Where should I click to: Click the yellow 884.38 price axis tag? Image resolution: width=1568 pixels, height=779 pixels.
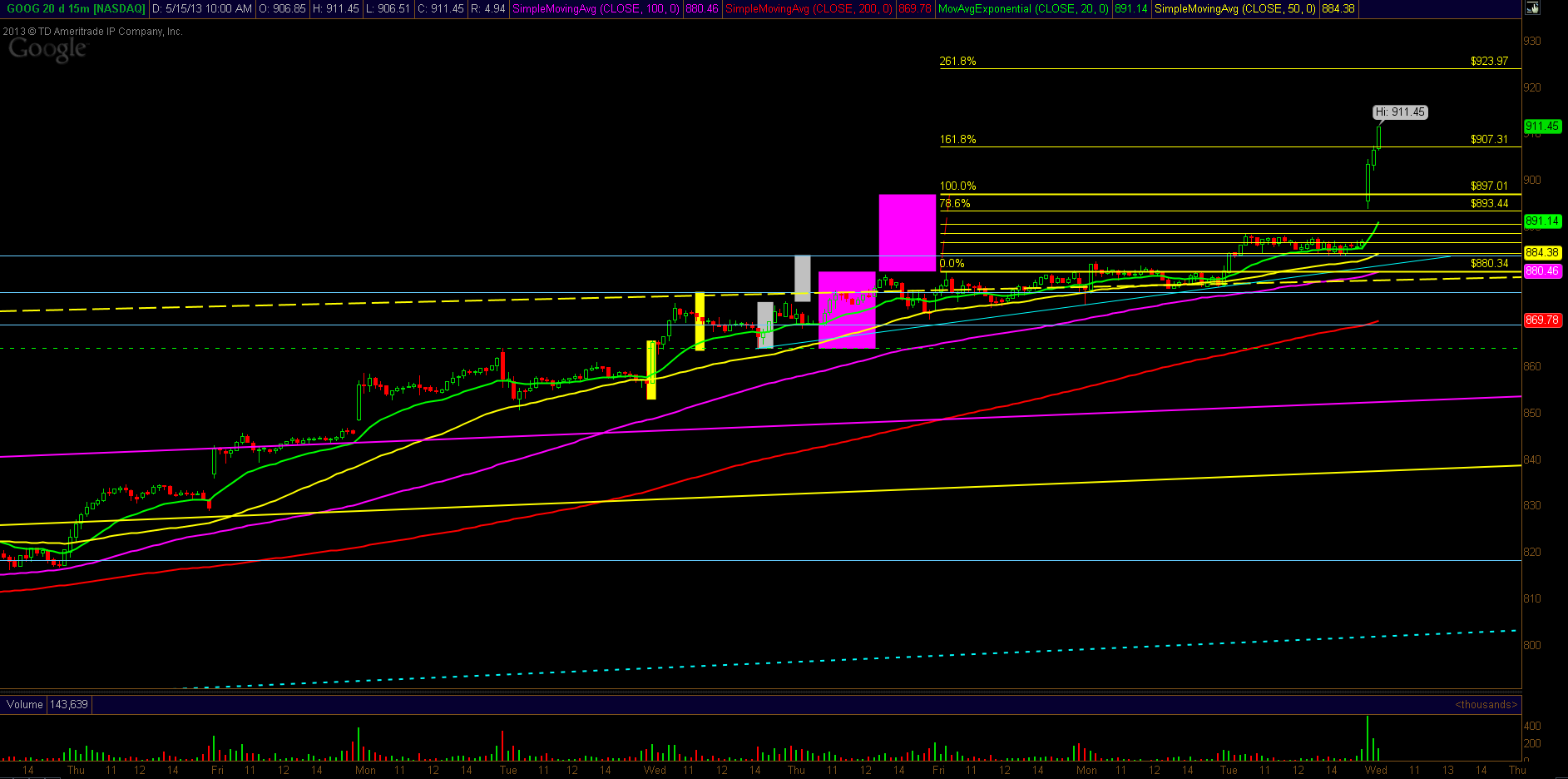point(1542,252)
